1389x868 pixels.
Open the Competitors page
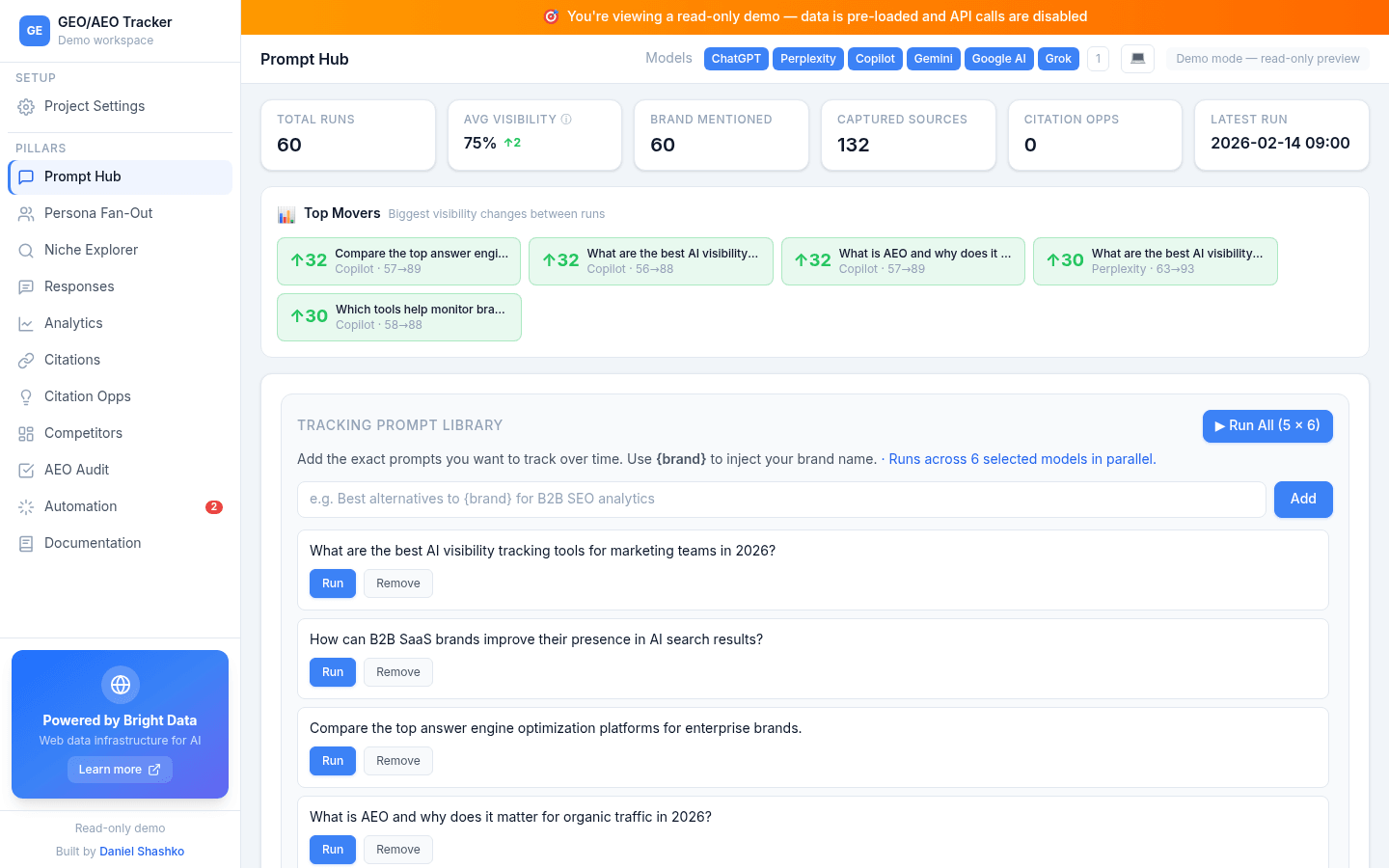click(x=120, y=433)
